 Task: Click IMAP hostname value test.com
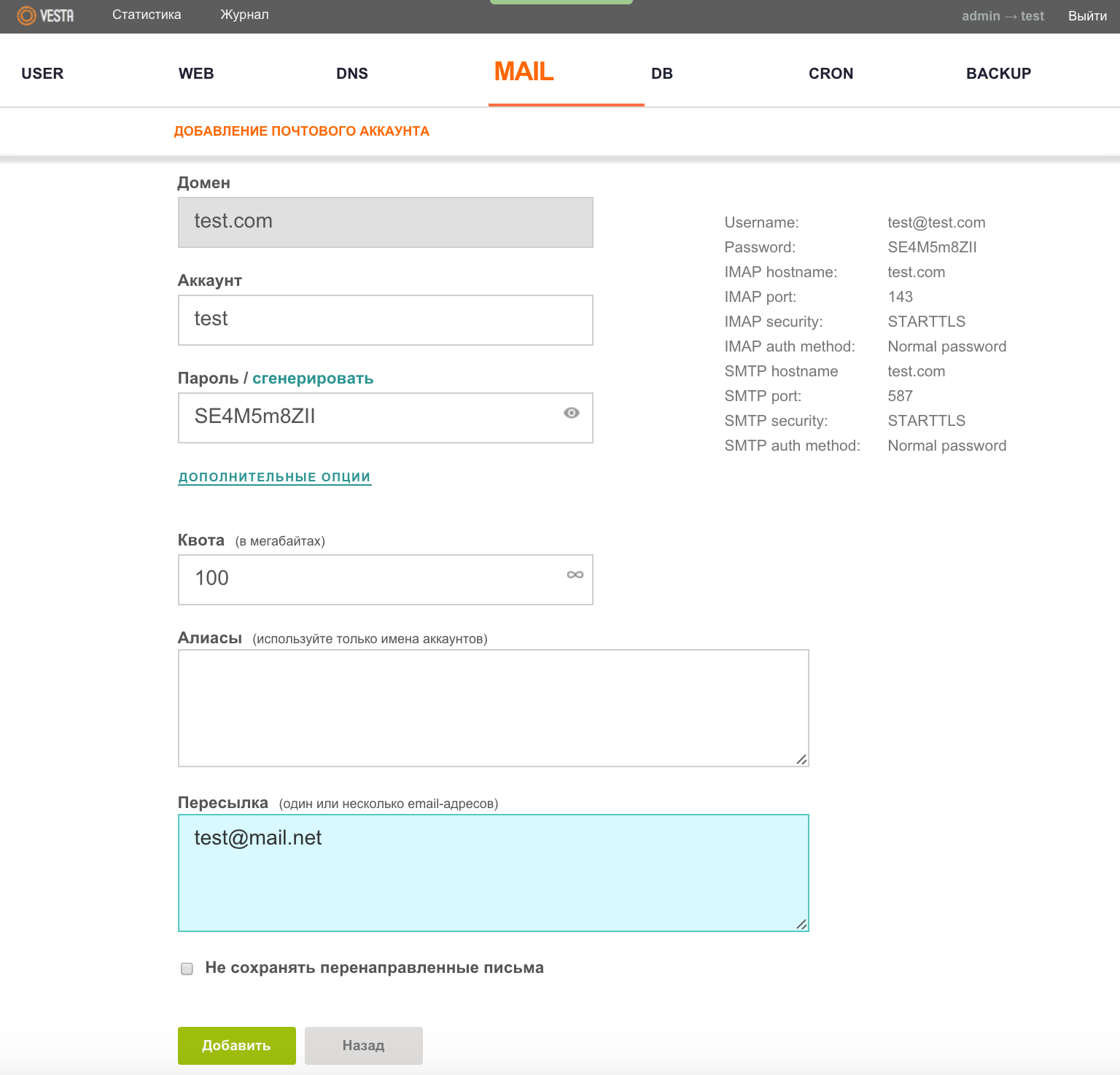click(916, 272)
